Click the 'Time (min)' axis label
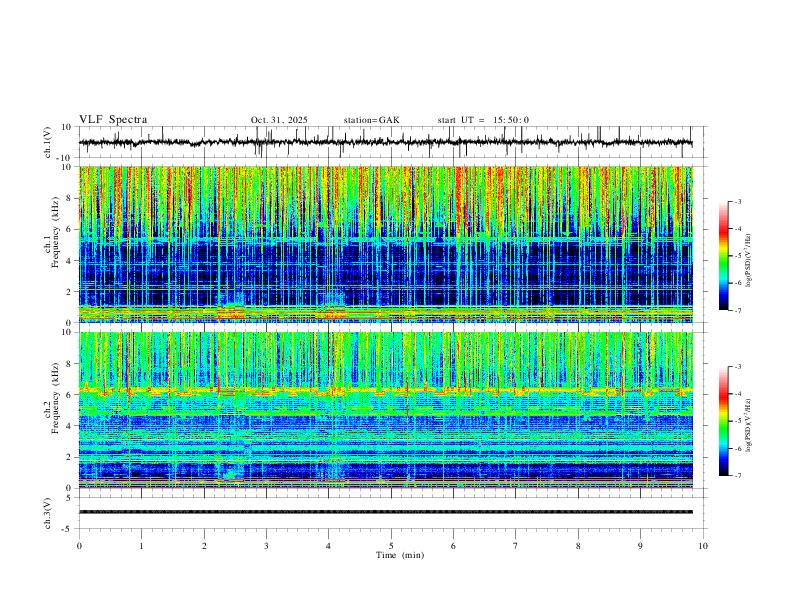792x612 pixels. pyautogui.click(x=400, y=555)
